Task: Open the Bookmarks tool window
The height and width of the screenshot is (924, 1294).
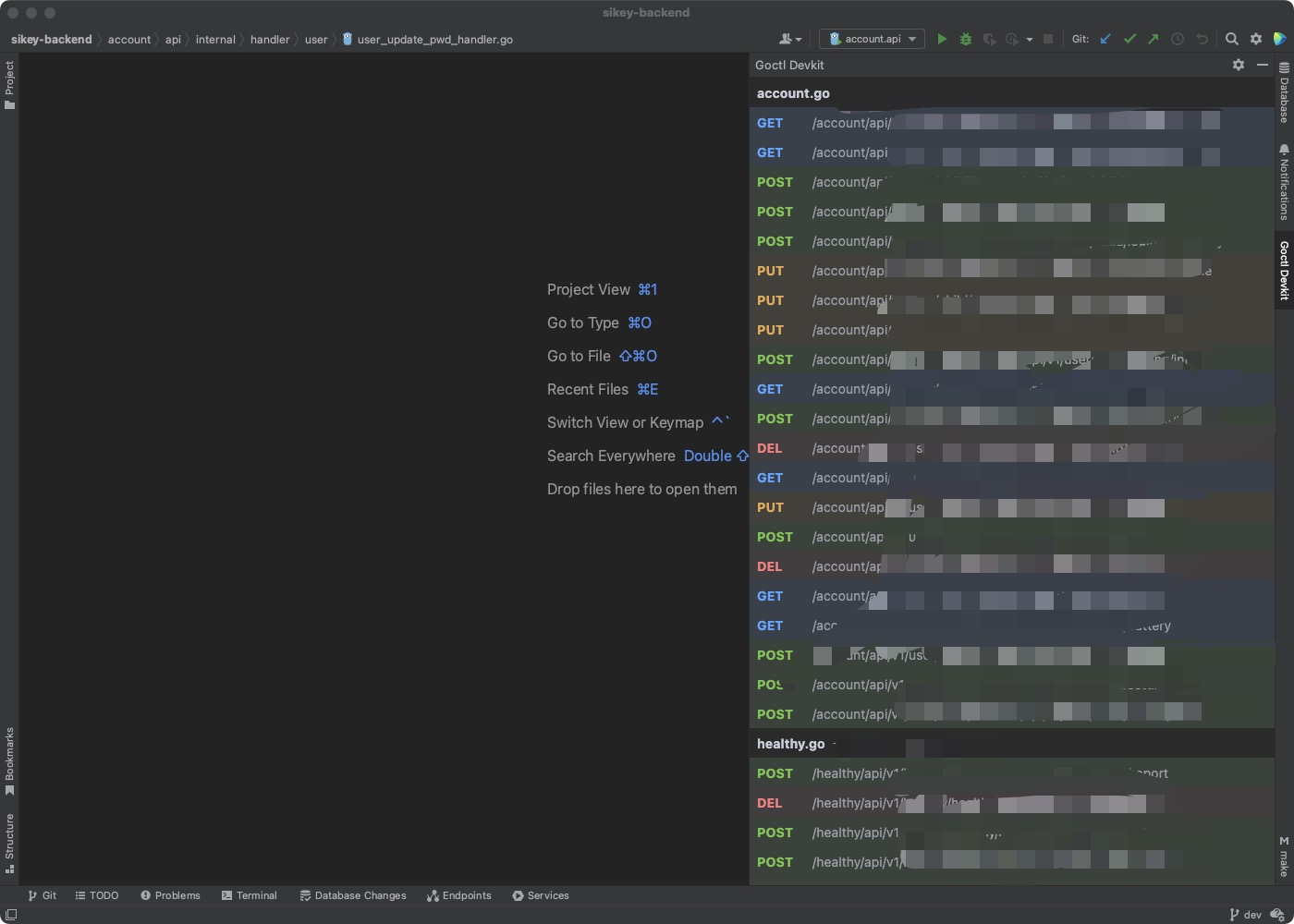Action: click(9, 761)
